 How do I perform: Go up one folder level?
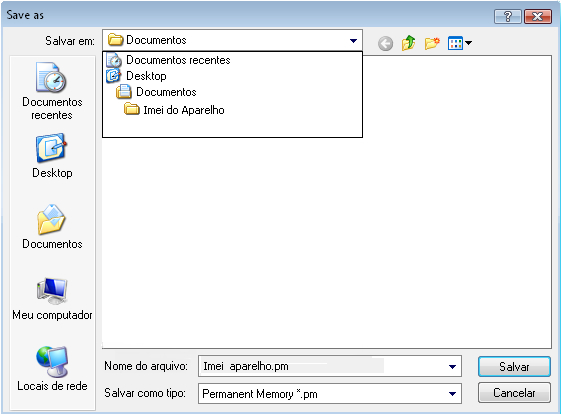pyautogui.click(x=408, y=43)
